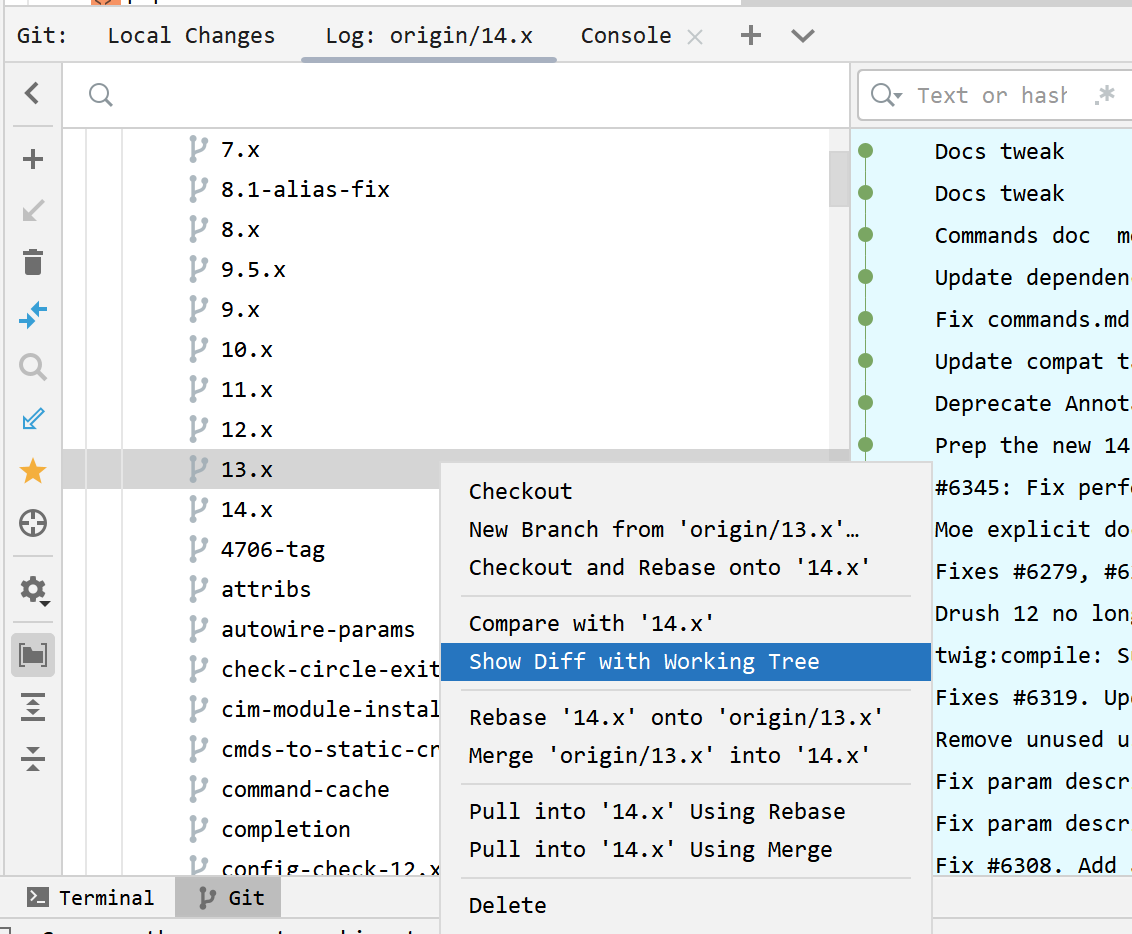Select branch 4706-tag
Viewport: 1132px width, 934px height.
[272, 550]
